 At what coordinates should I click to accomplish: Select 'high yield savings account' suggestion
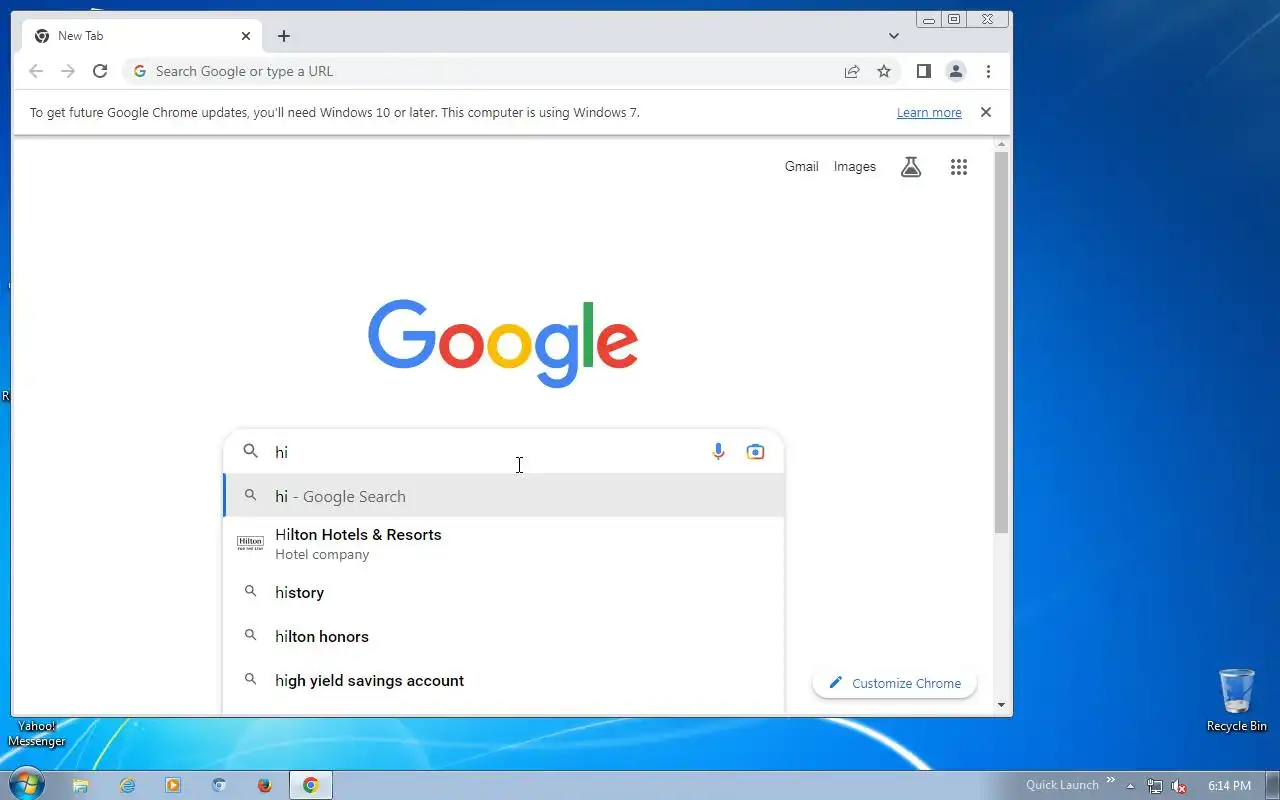pyautogui.click(x=504, y=680)
